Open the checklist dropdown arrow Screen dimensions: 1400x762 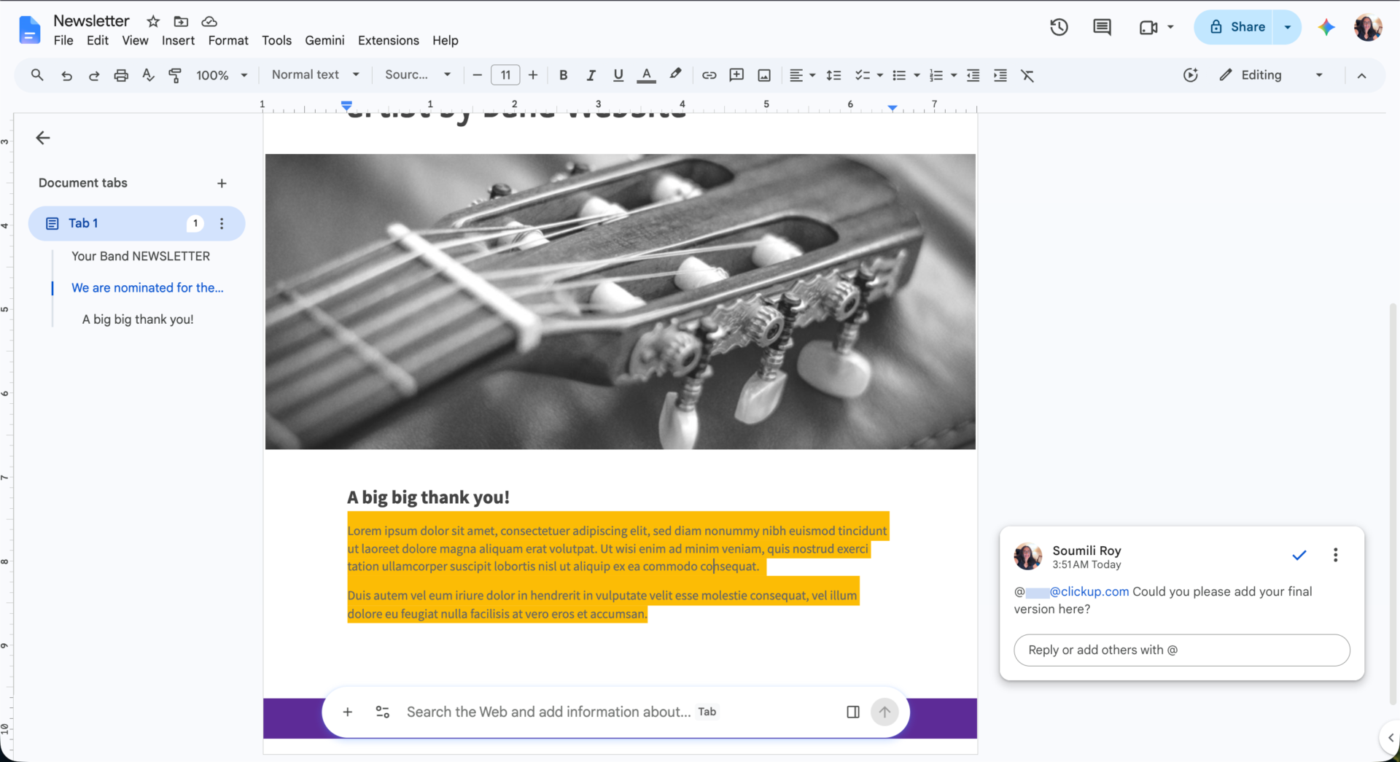click(x=880, y=75)
